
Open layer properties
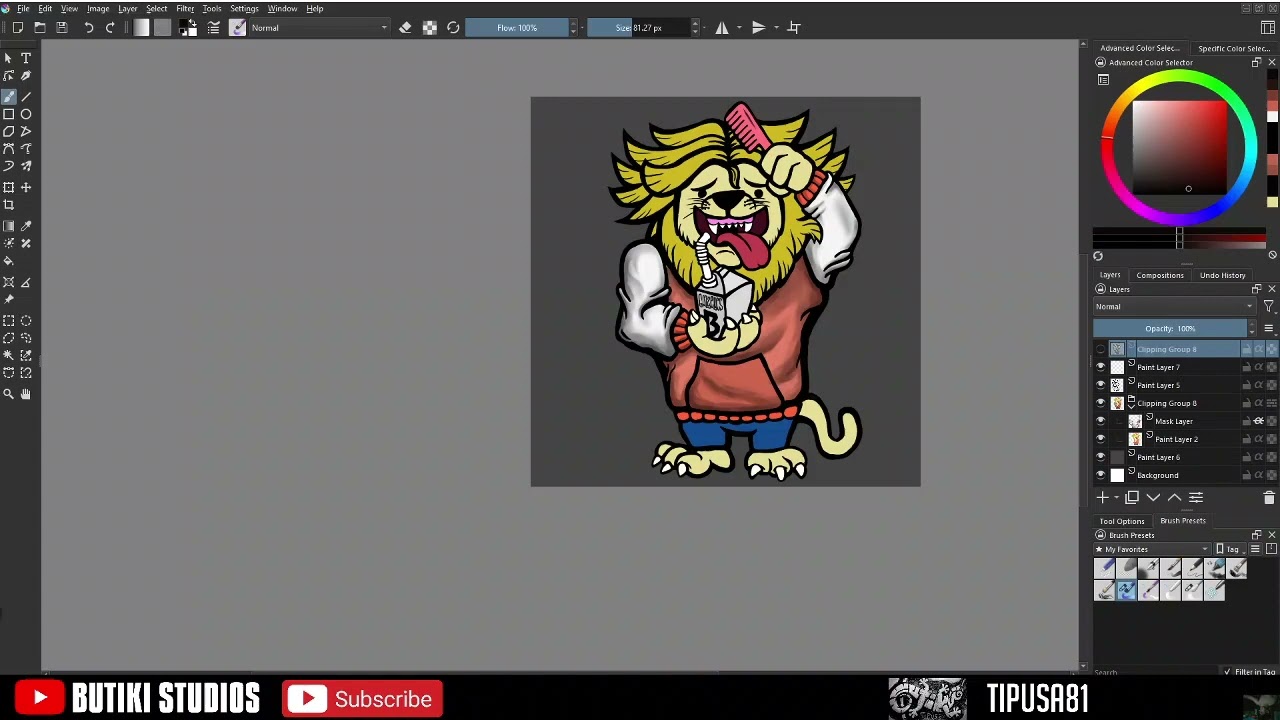pyautogui.click(x=1196, y=497)
